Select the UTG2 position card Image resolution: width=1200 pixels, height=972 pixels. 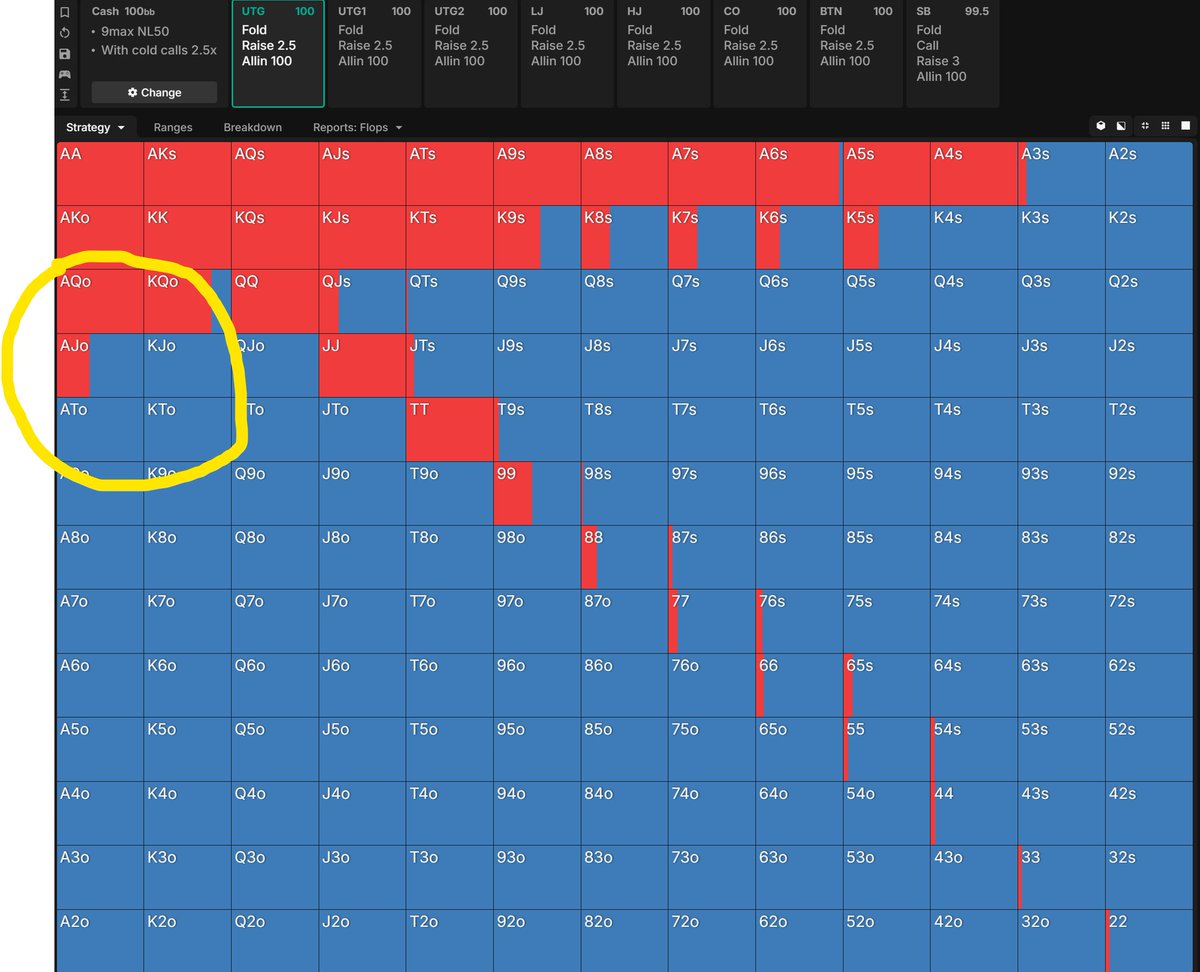(x=471, y=53)
